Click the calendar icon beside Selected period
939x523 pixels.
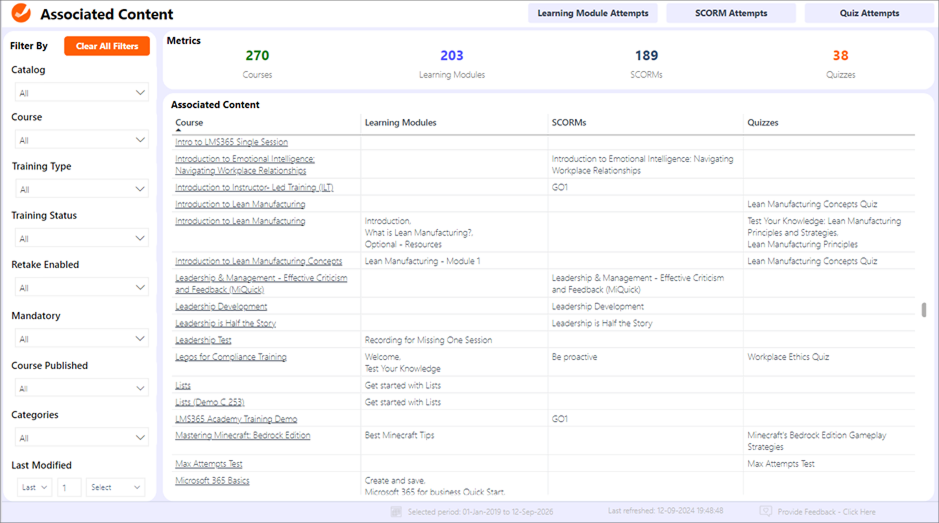(x=397, y=512)
